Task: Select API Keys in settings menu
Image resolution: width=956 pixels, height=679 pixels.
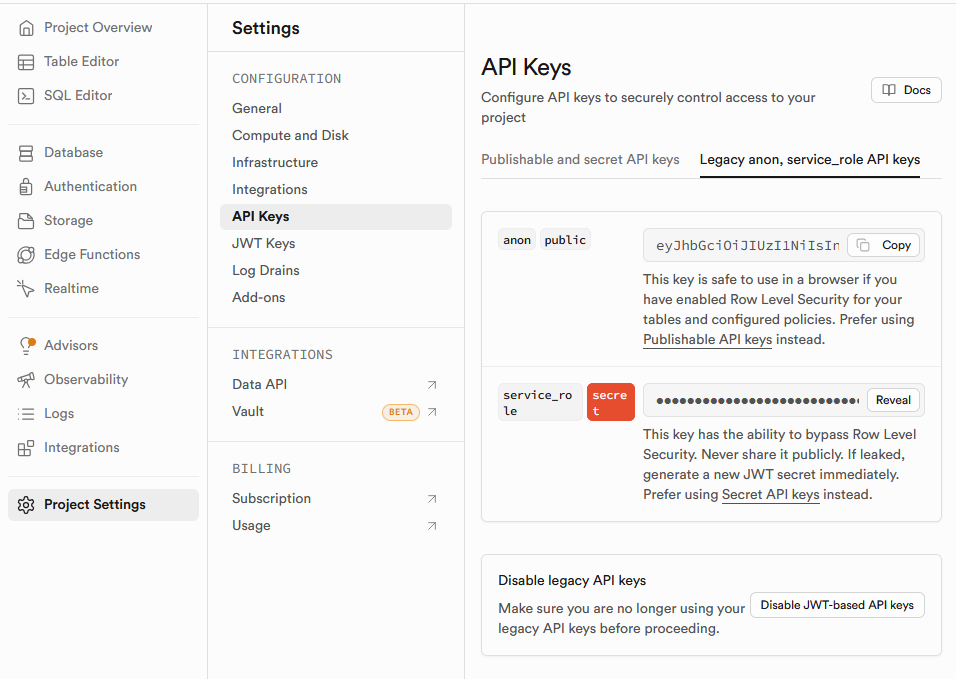Action: [x=335, y=216]
